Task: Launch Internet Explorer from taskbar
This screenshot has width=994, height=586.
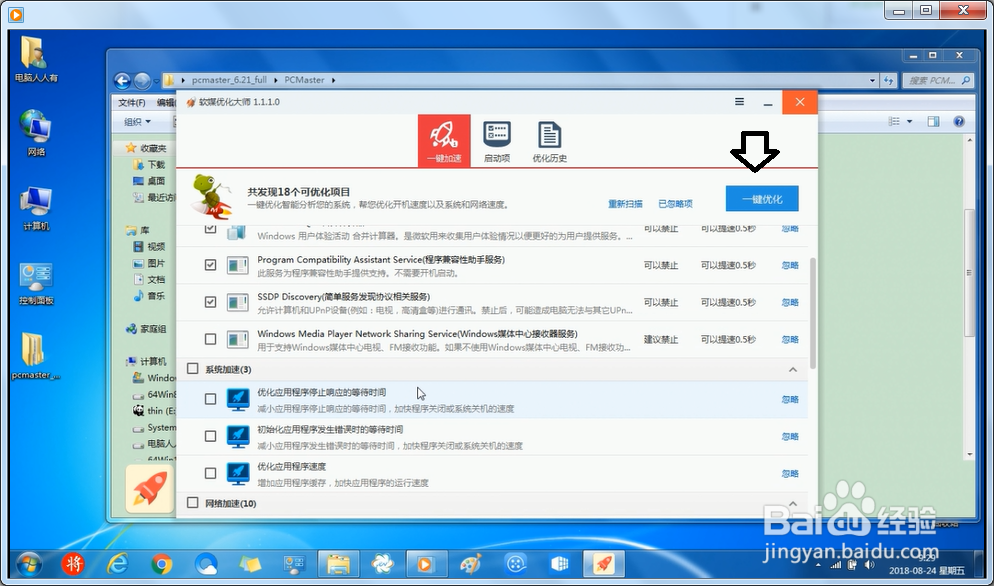Action: point(117,564)
